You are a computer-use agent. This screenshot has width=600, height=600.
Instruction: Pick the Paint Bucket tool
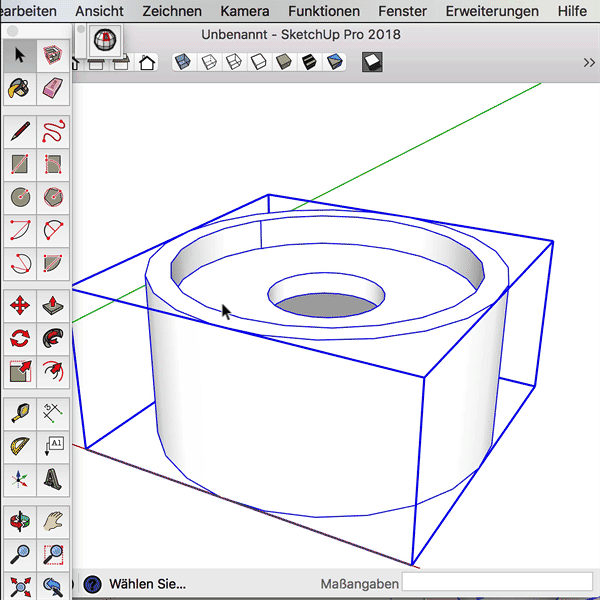tap(19, 89)
